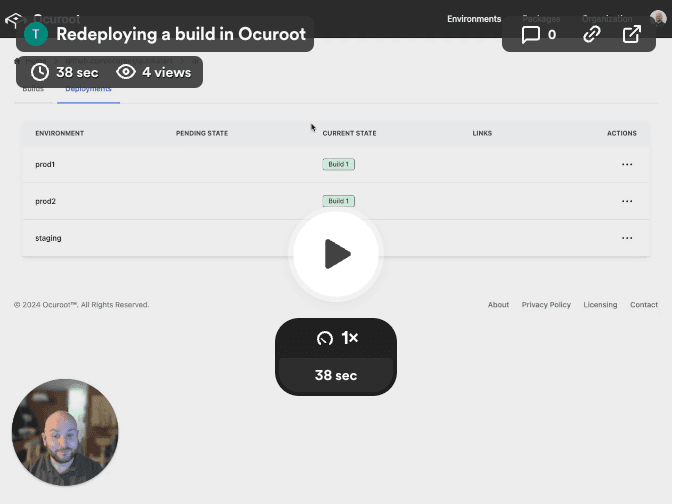Click the Ocuroot logo icon
The width and height of the screenshot is (674, 504).
[x=14, y=19]
